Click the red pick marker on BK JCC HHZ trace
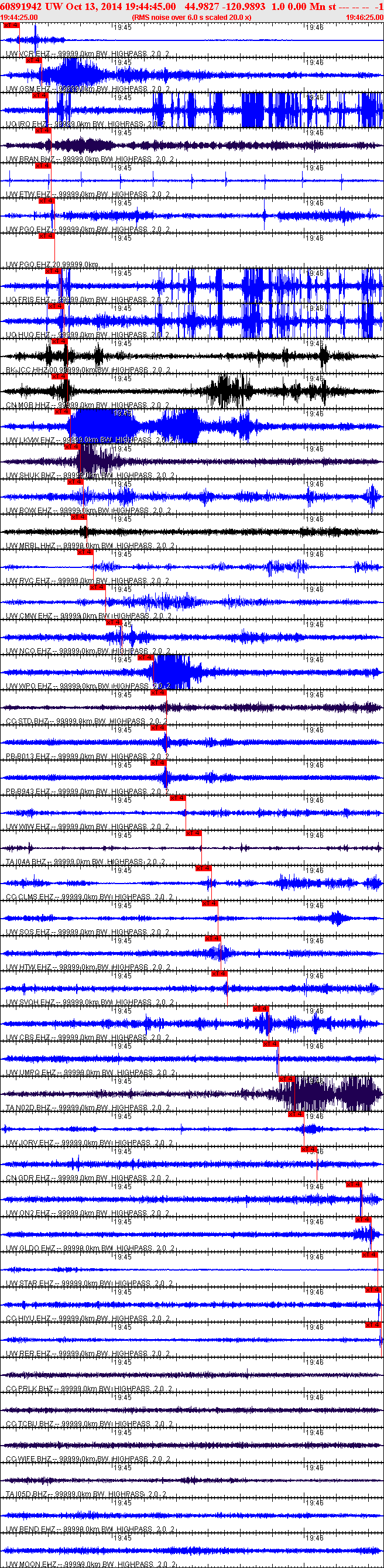 coord(59,341)
